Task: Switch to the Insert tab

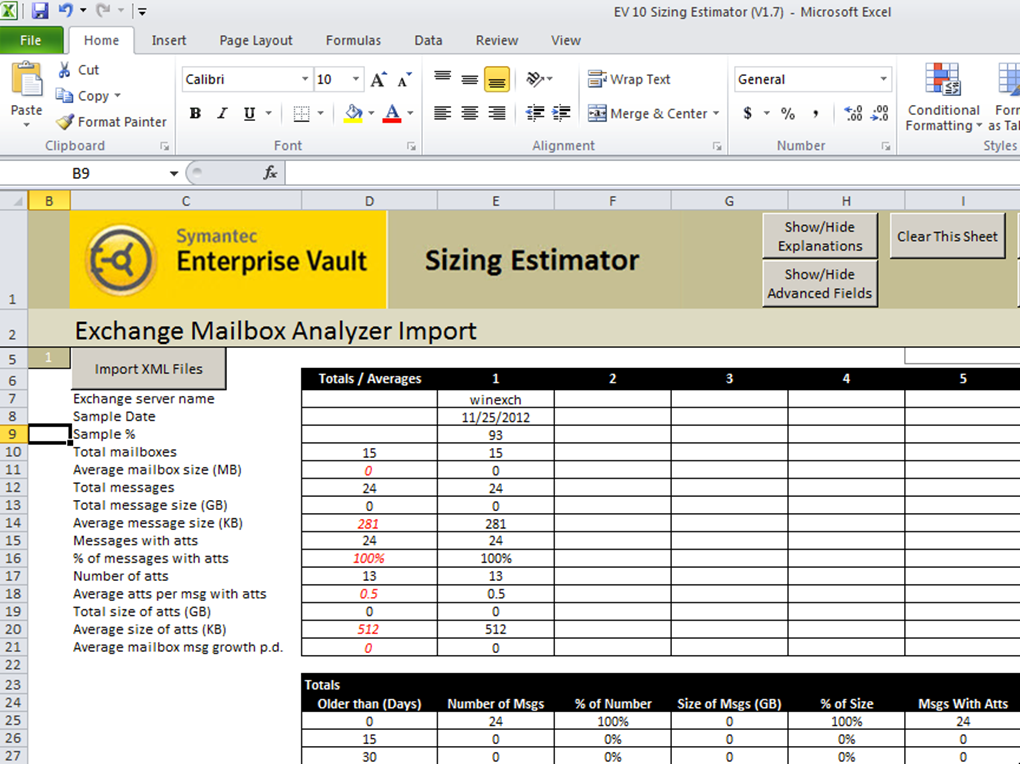Action: (169, 40)
